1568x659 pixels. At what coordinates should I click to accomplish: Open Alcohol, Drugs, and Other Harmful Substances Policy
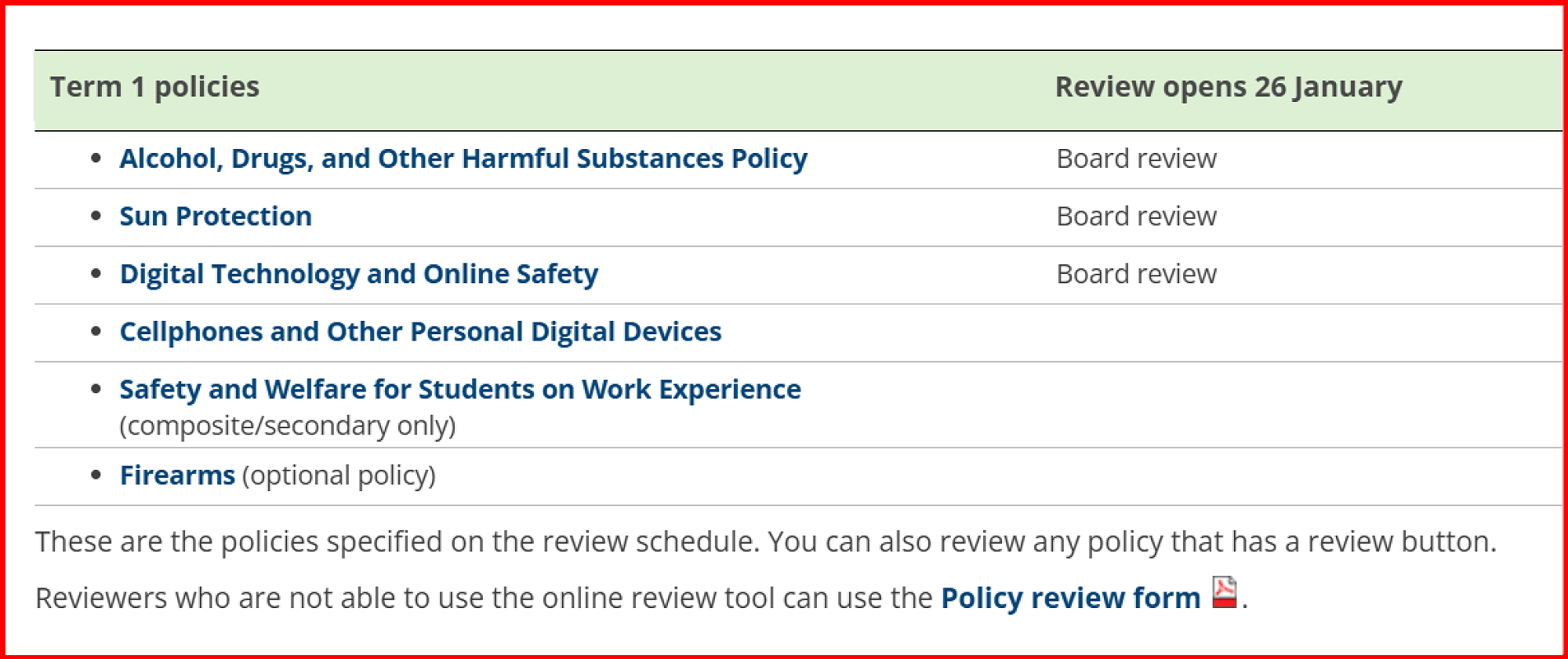click(463, 159)
